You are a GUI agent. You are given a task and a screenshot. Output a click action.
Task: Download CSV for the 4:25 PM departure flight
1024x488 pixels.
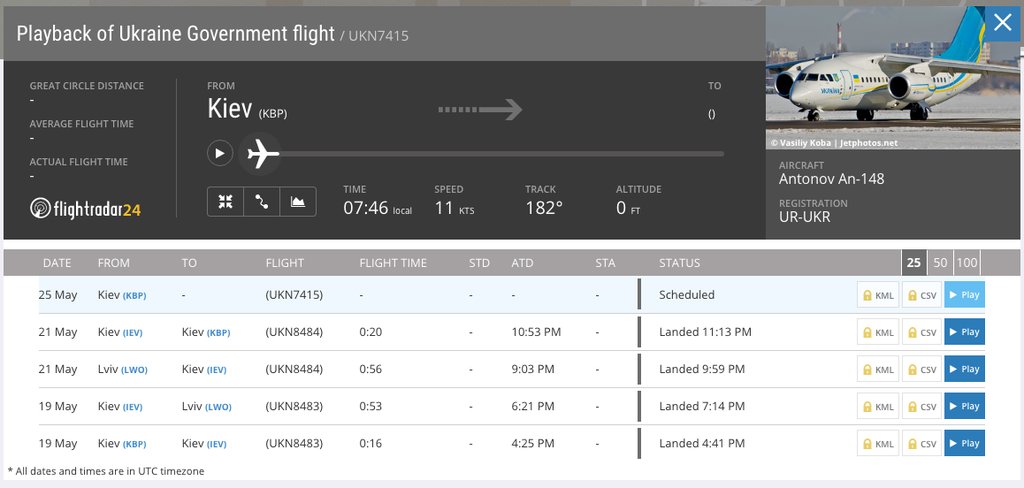pyautogui.click(x=921, y=443)
